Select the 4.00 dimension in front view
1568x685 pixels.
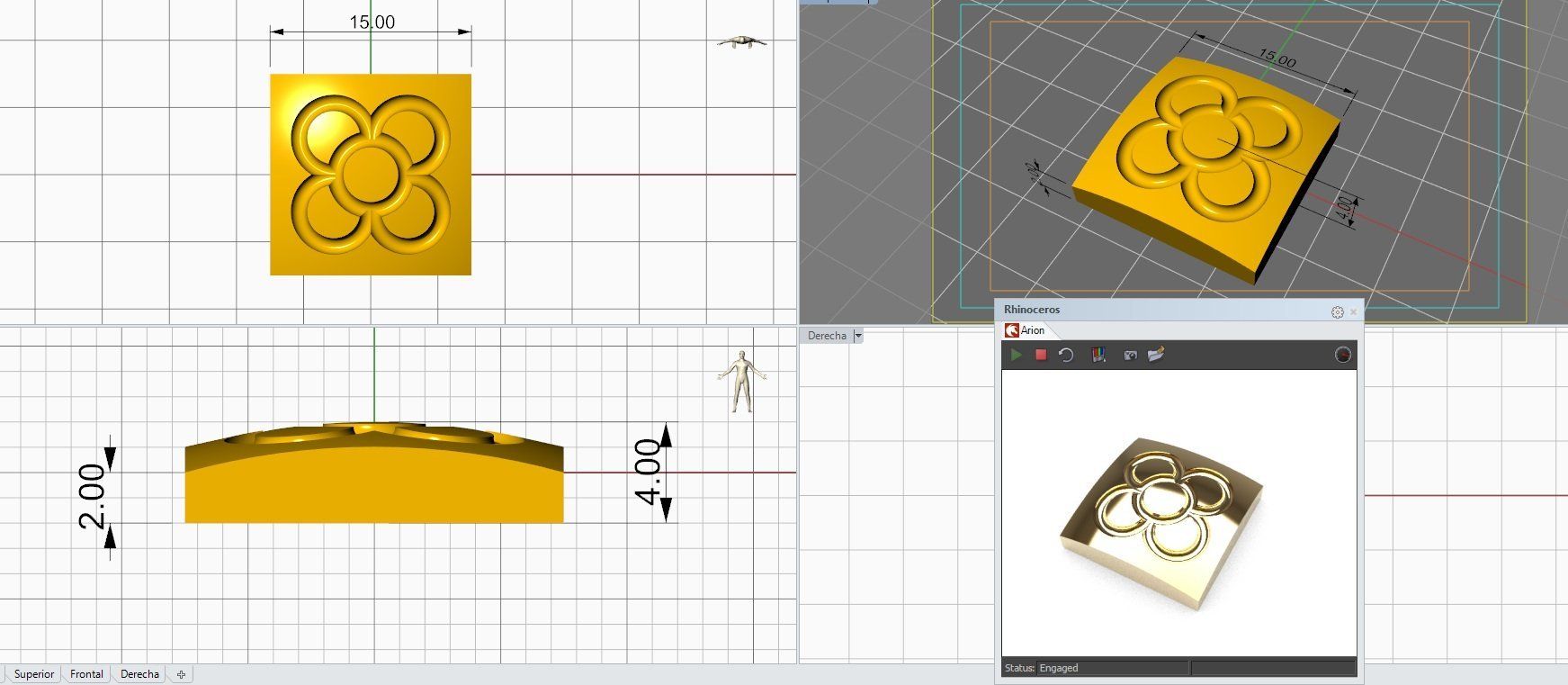coord(647,471)
